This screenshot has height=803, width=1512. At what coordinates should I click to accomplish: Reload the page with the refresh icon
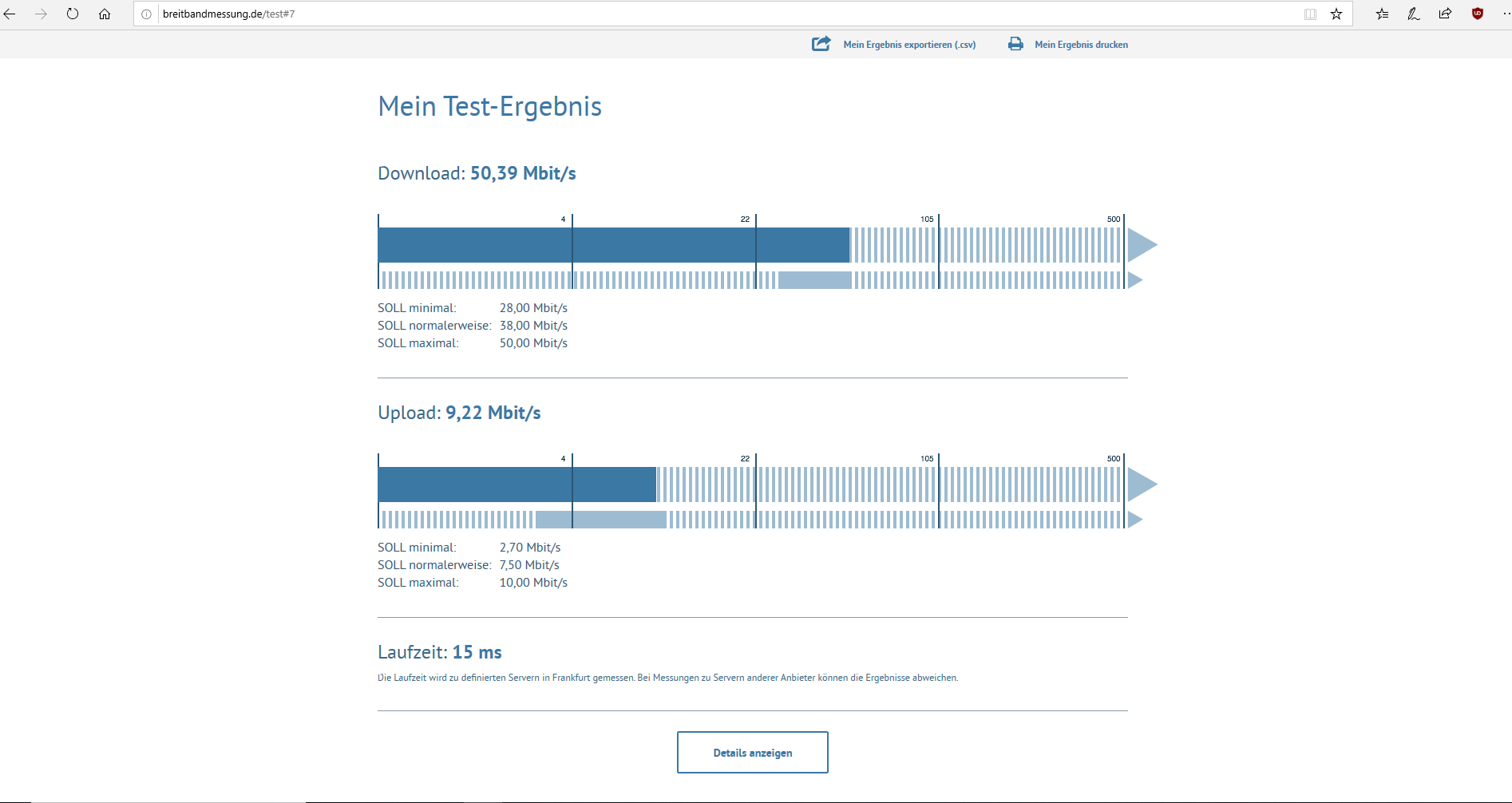[73, 14]
